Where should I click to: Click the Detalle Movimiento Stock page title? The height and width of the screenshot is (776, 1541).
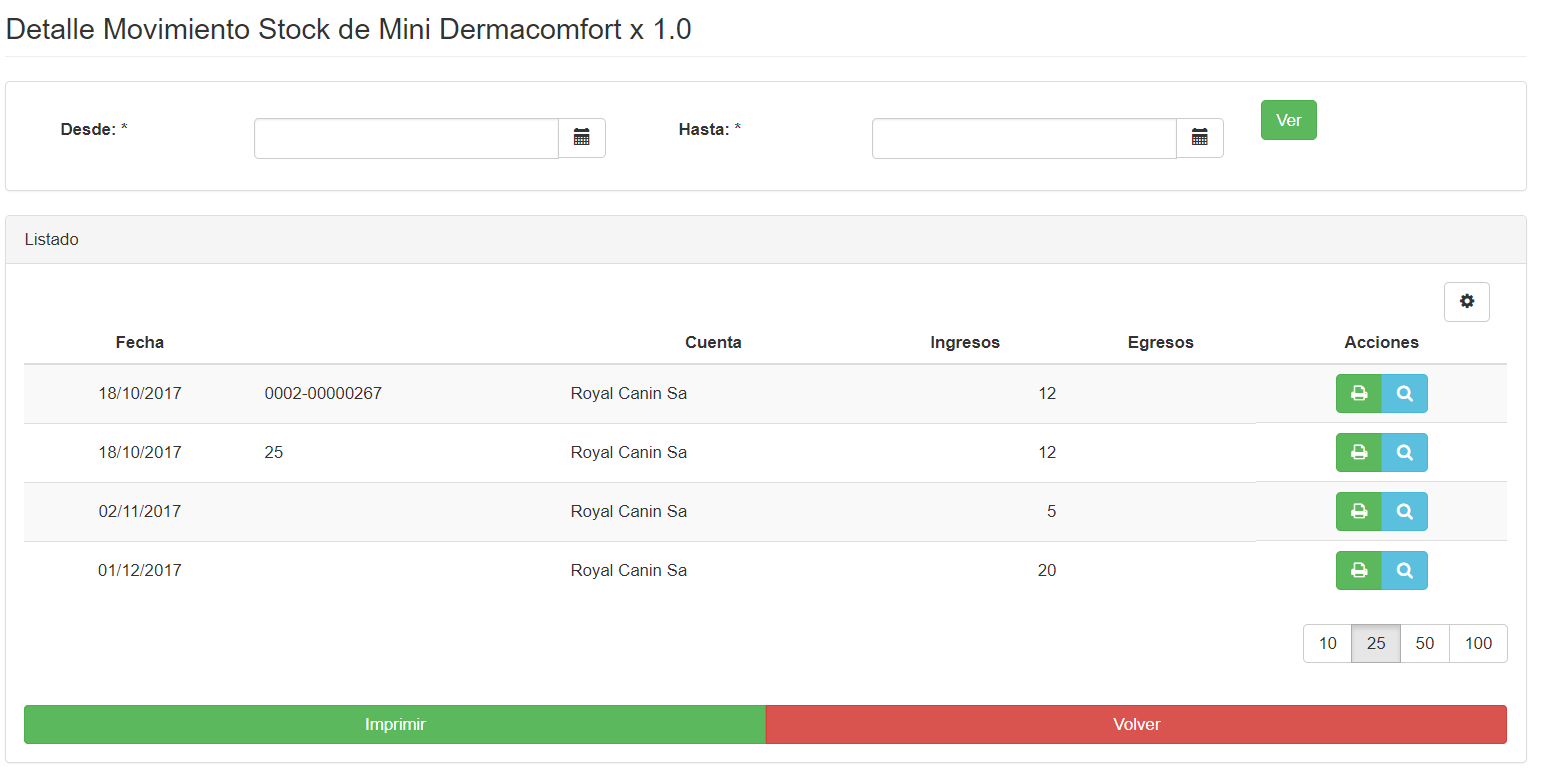point(349,29)
